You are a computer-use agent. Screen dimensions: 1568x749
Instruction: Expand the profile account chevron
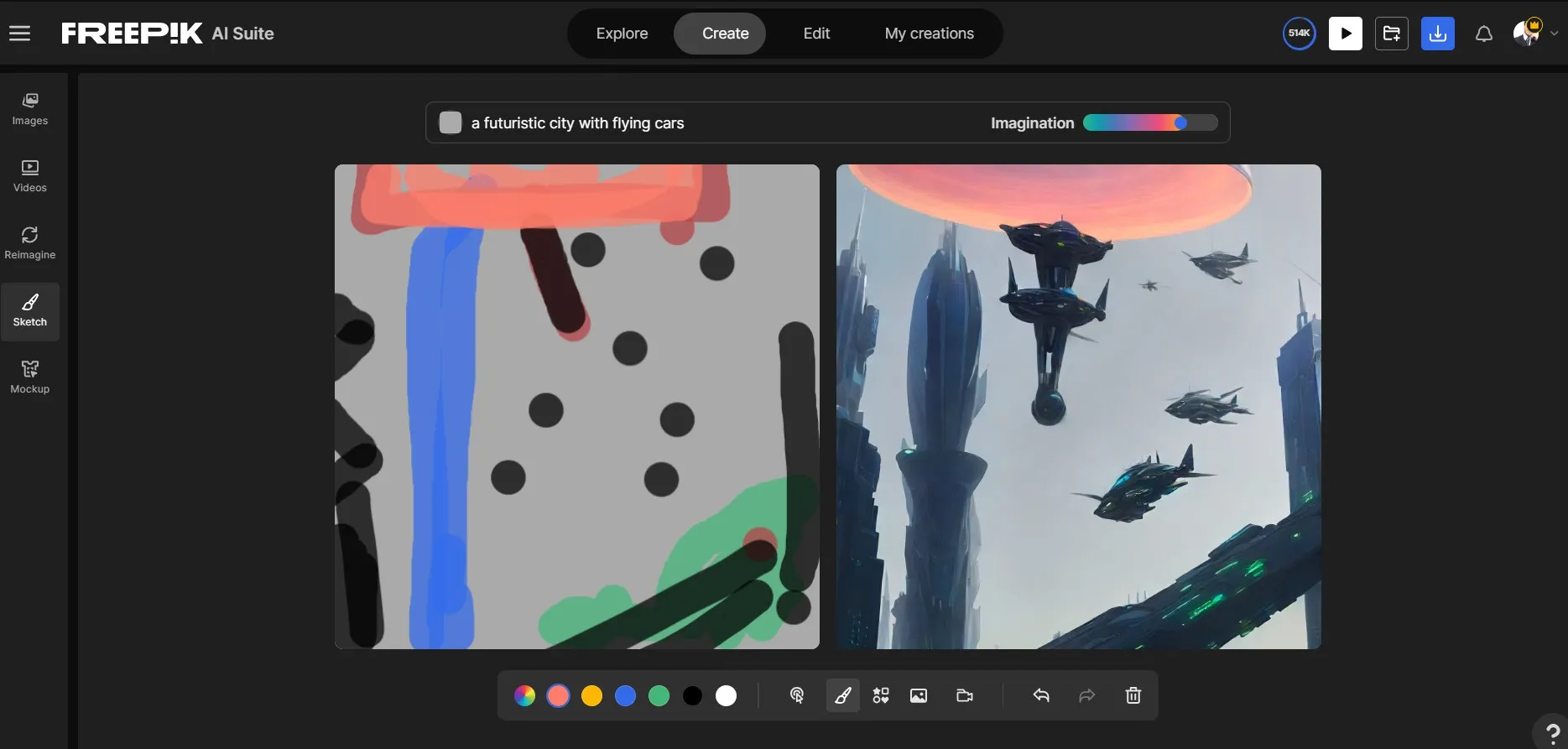click(1554, 34)
